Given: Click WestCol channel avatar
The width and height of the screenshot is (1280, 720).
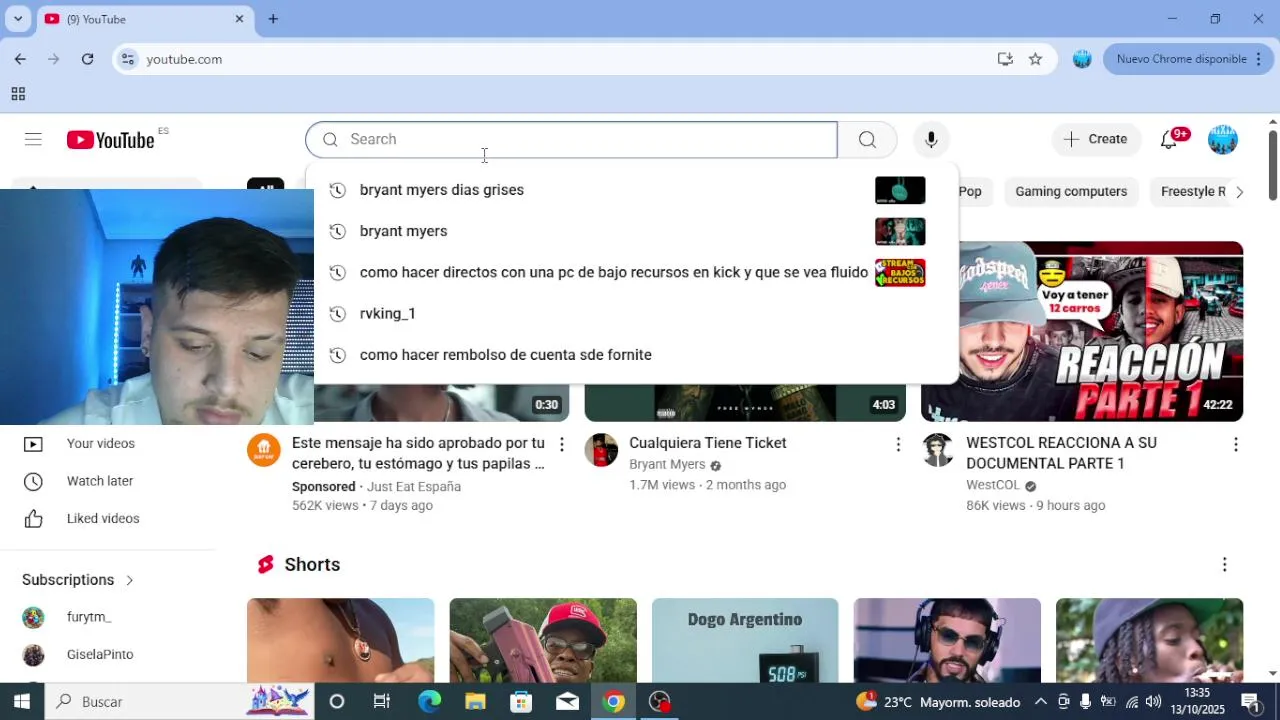Looking at the screenshot, I should coord(938,450).
